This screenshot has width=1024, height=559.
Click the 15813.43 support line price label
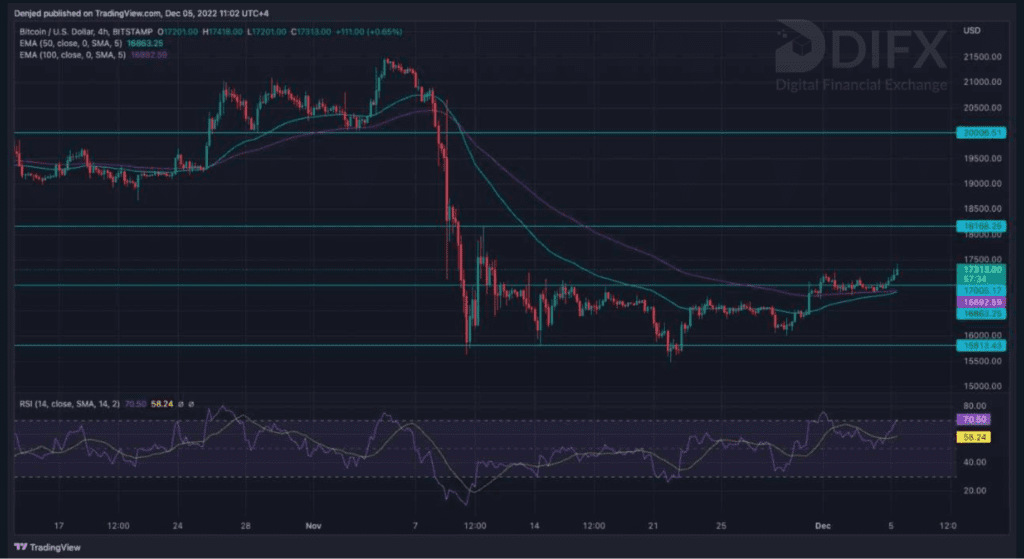click(x=981, y=345)
